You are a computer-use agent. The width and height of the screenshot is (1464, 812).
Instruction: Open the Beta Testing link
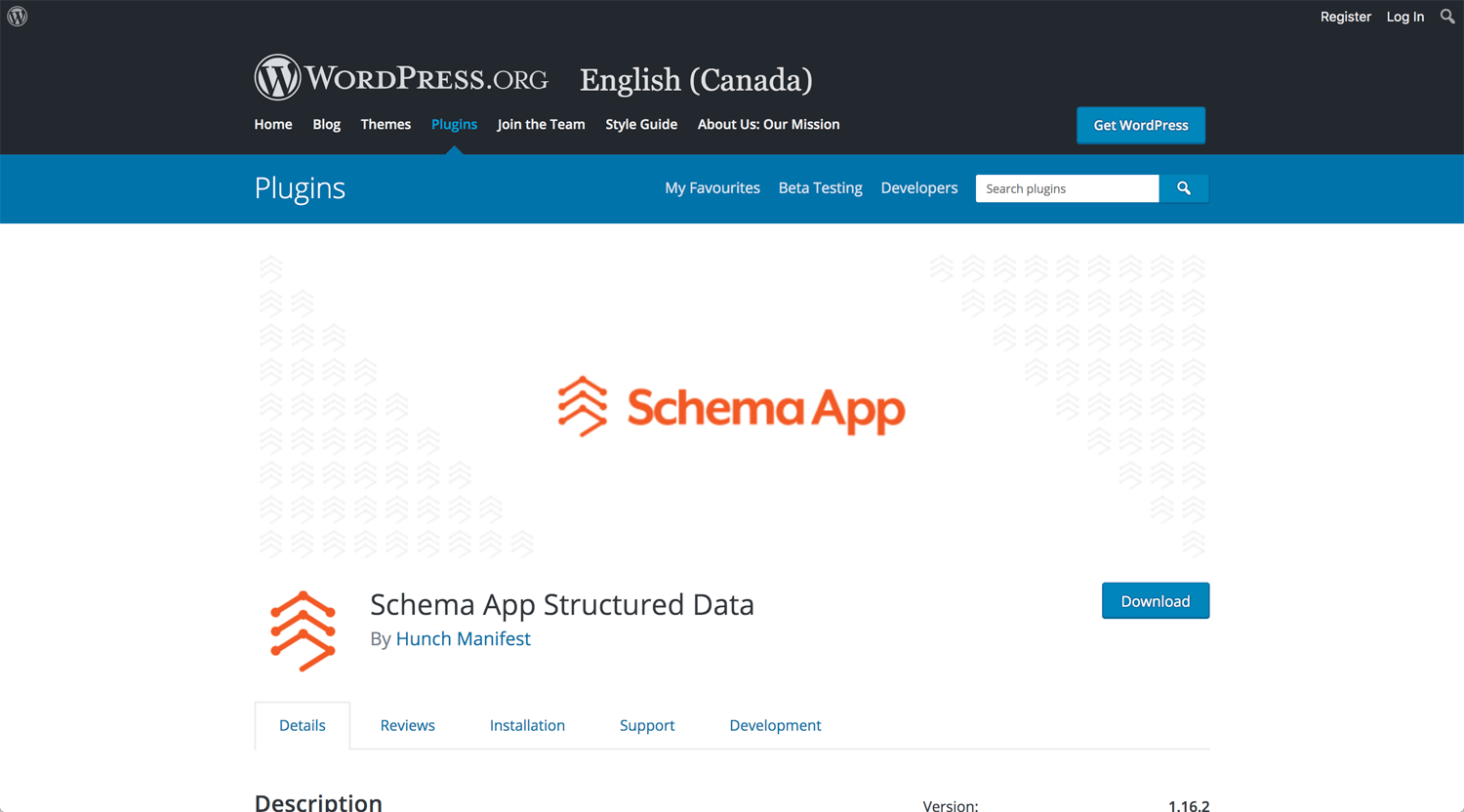coord(820,187)
